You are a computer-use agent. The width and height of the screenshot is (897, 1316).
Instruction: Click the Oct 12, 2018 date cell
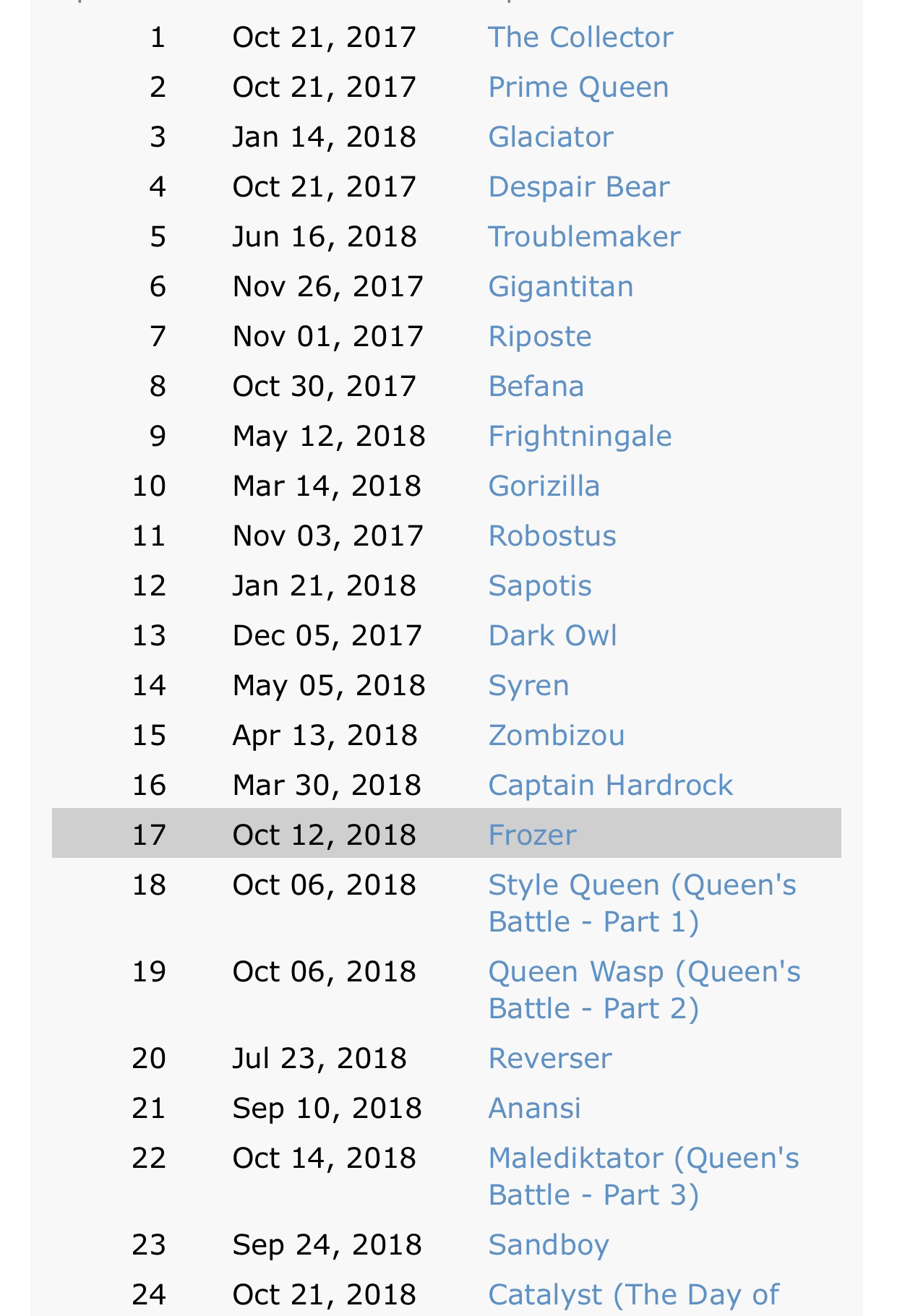[325, 835]
